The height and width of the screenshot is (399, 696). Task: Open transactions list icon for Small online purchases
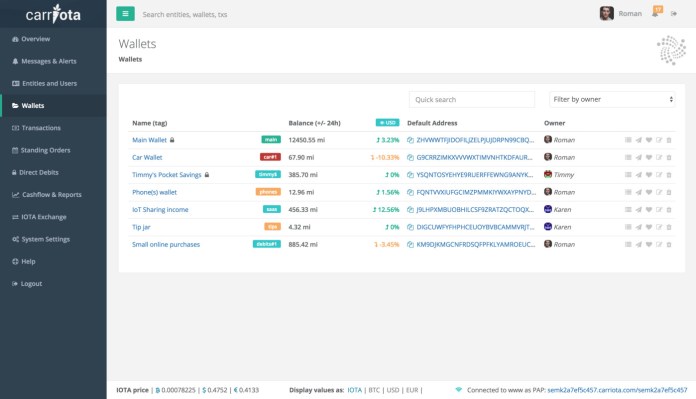pos(628,245)
